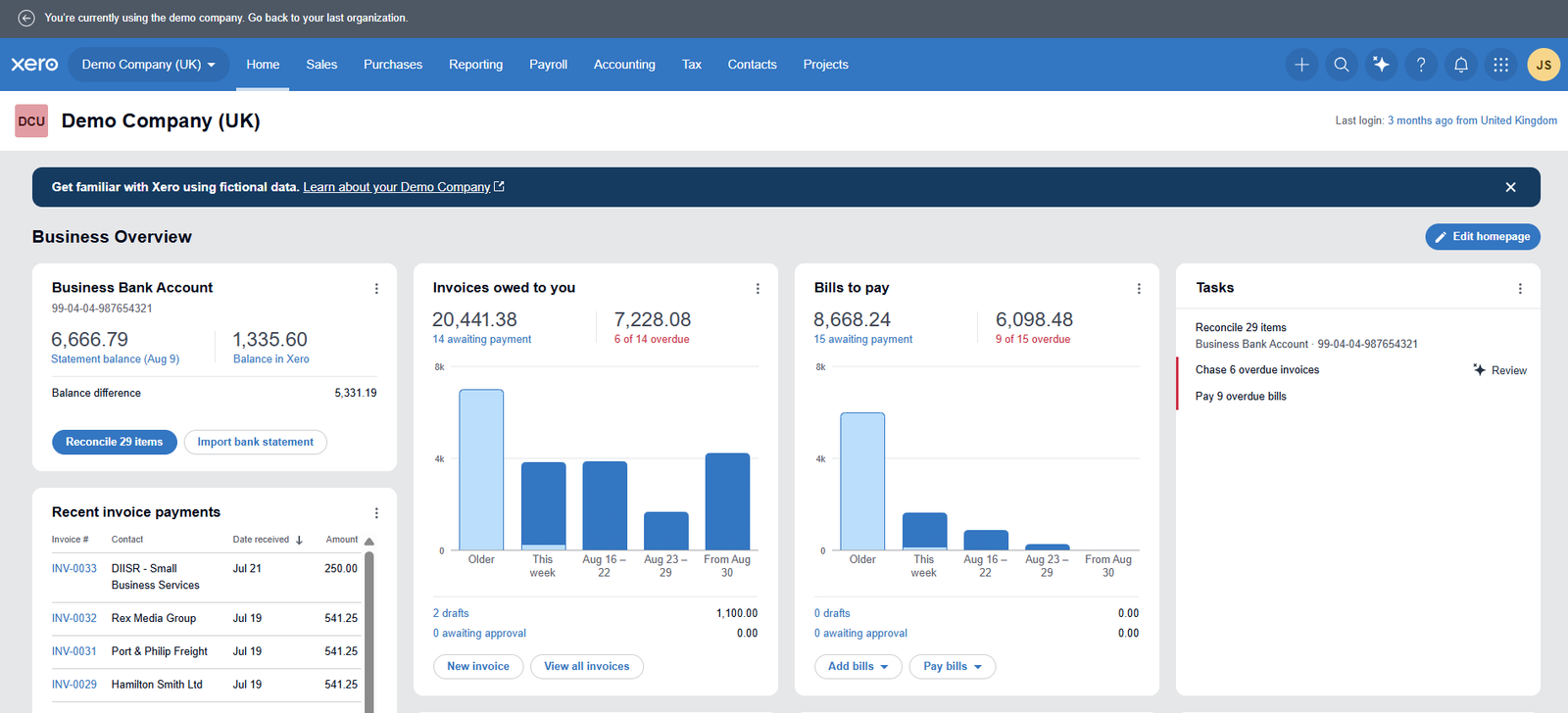This screenshot has width=1568, height=713.
Task: Open invoice INV-0033
Action: coord(74,569)
